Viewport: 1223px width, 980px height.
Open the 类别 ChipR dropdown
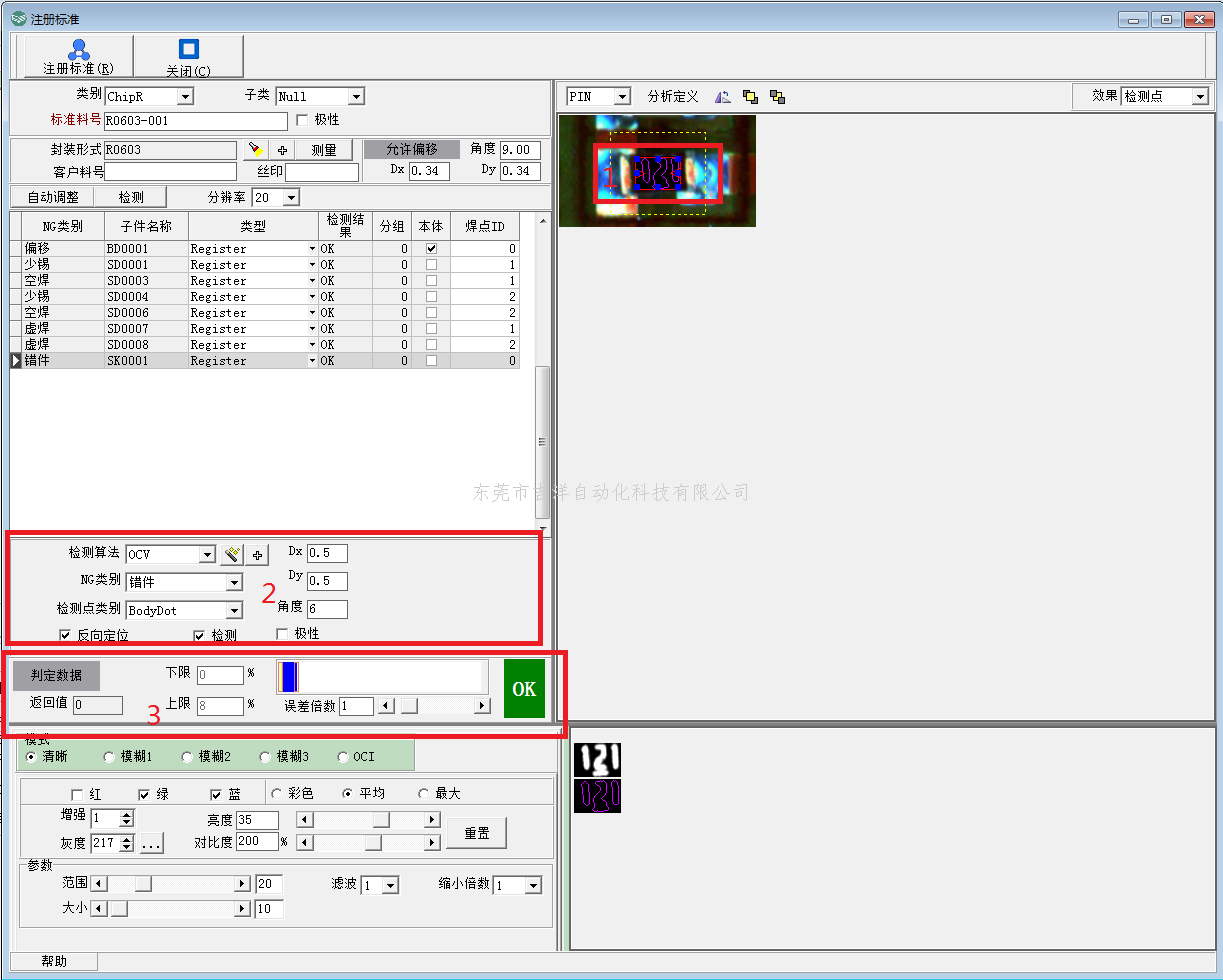click(x=184, y=97)
